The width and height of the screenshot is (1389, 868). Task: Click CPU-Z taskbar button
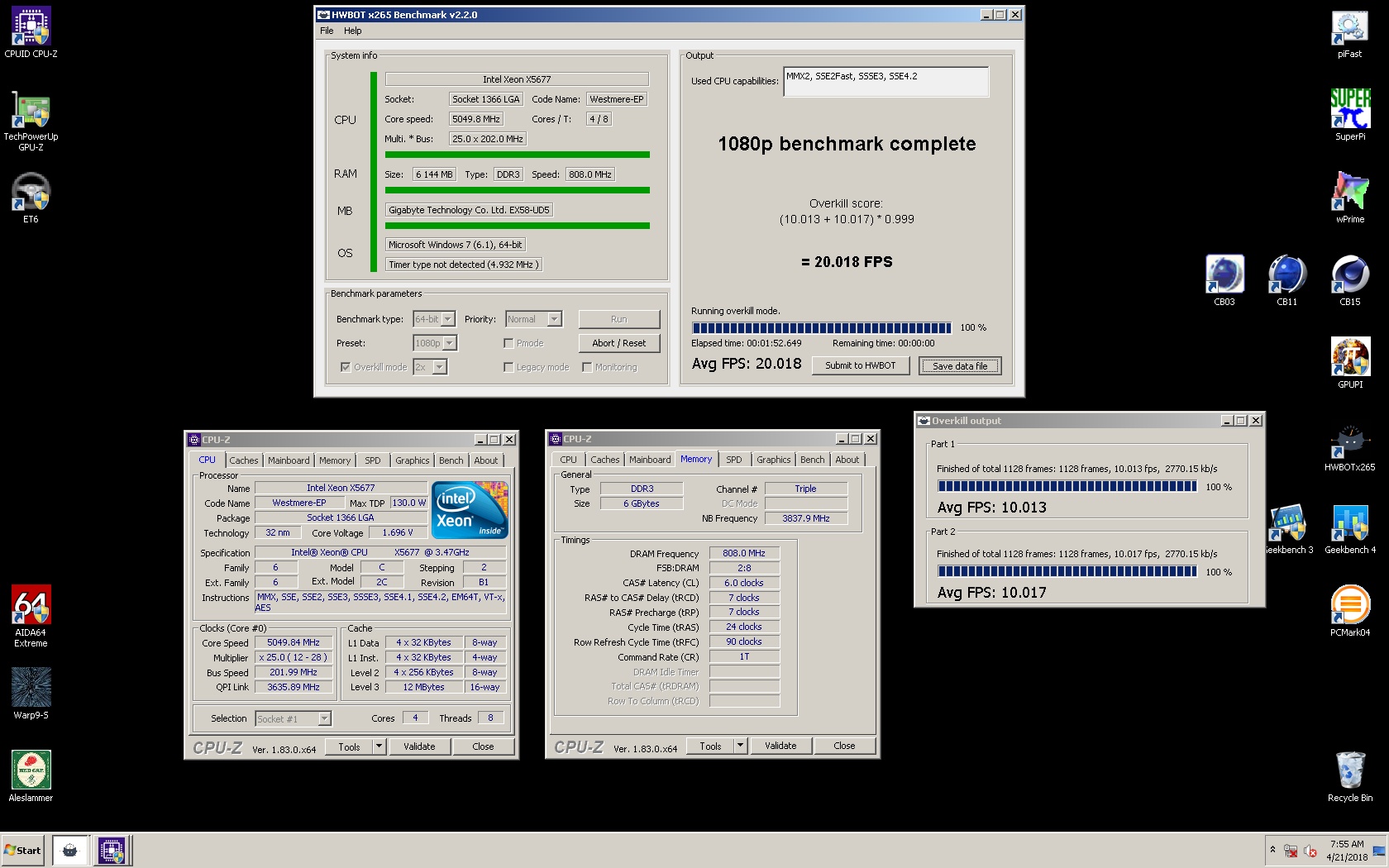[x=111, y=851]
